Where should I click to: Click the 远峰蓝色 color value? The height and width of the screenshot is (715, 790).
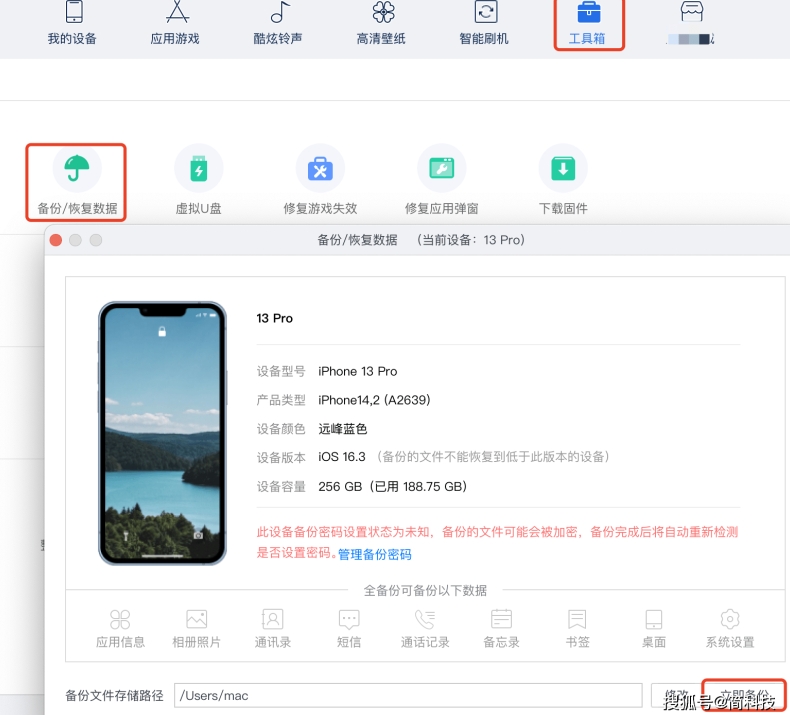click(343, 429)
